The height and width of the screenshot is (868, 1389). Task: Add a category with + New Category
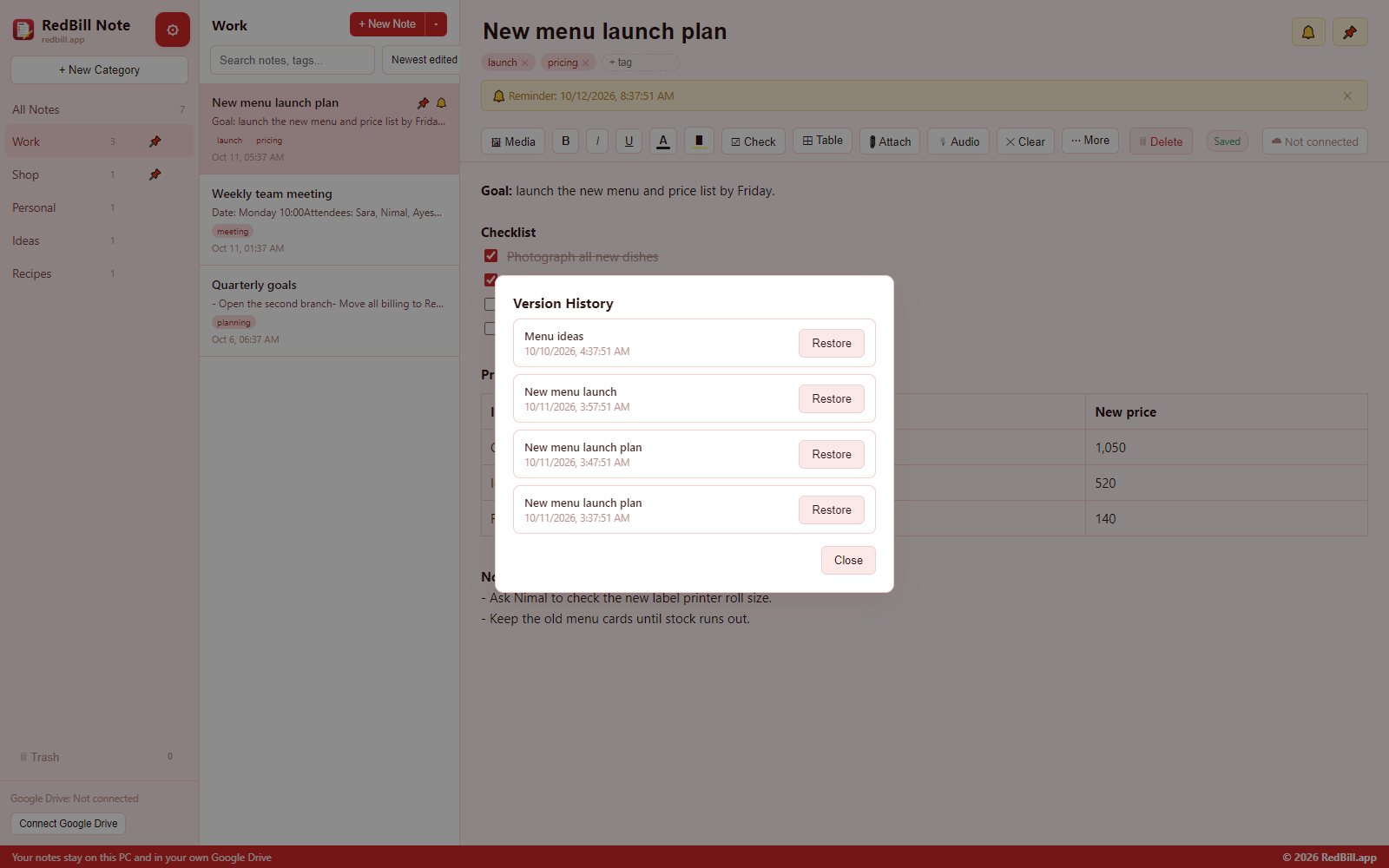coord(99,70)
